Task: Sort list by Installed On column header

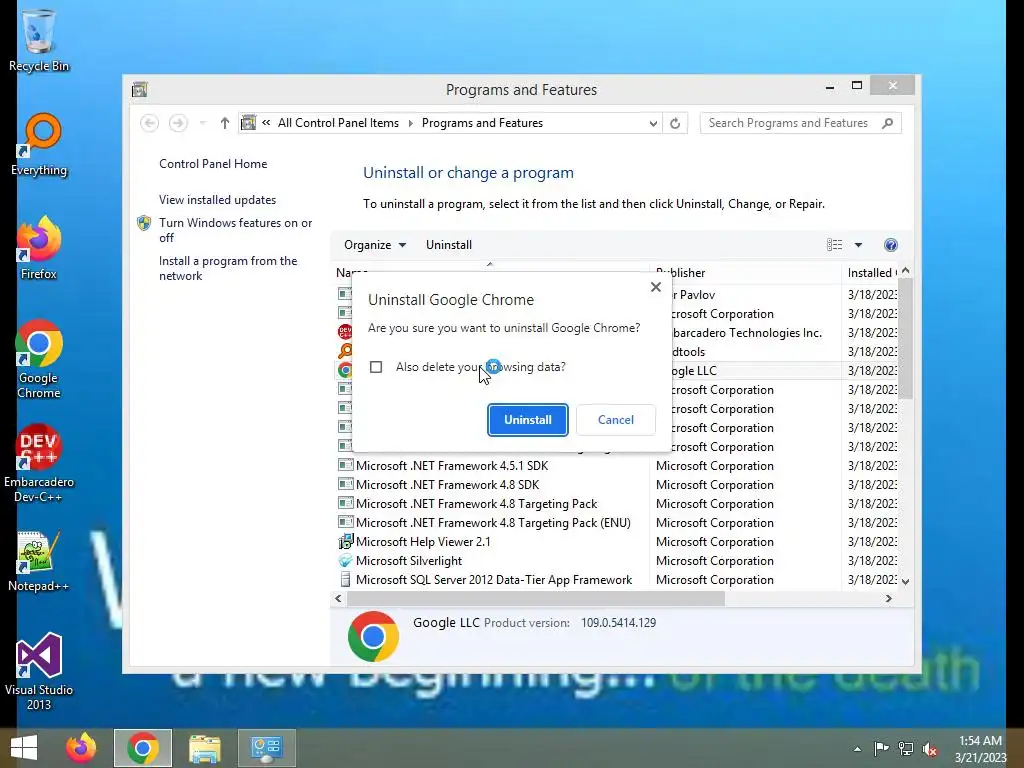Action: [871, 272]
